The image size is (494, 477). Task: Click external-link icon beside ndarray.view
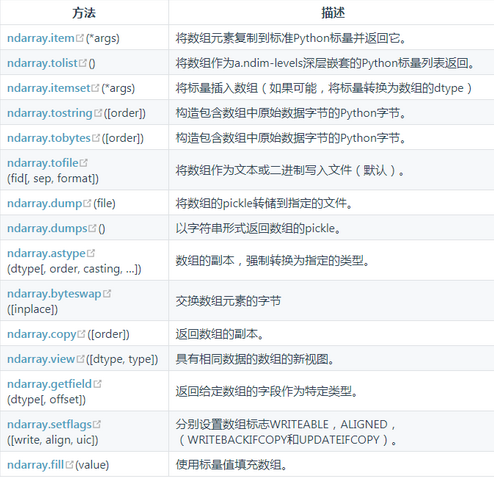tap(80, 359)
